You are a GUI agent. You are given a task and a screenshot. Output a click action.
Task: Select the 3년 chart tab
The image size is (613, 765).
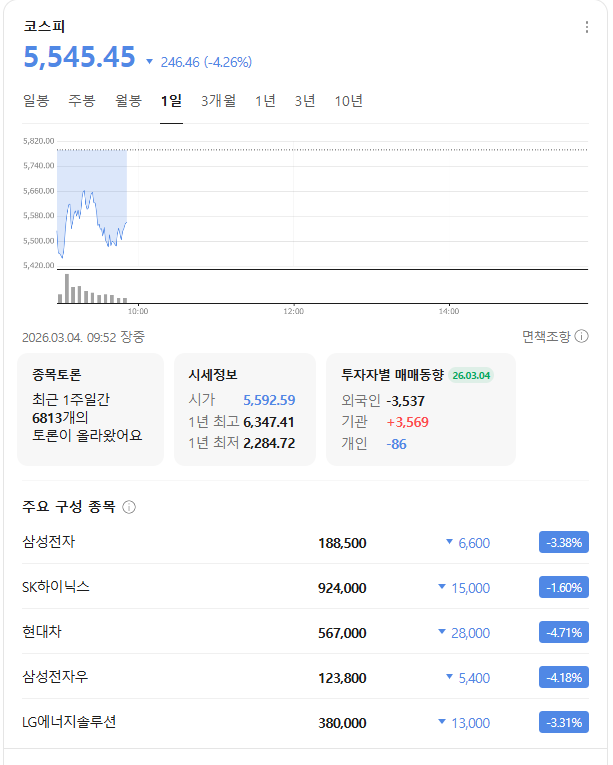click(x=305, y=101)
